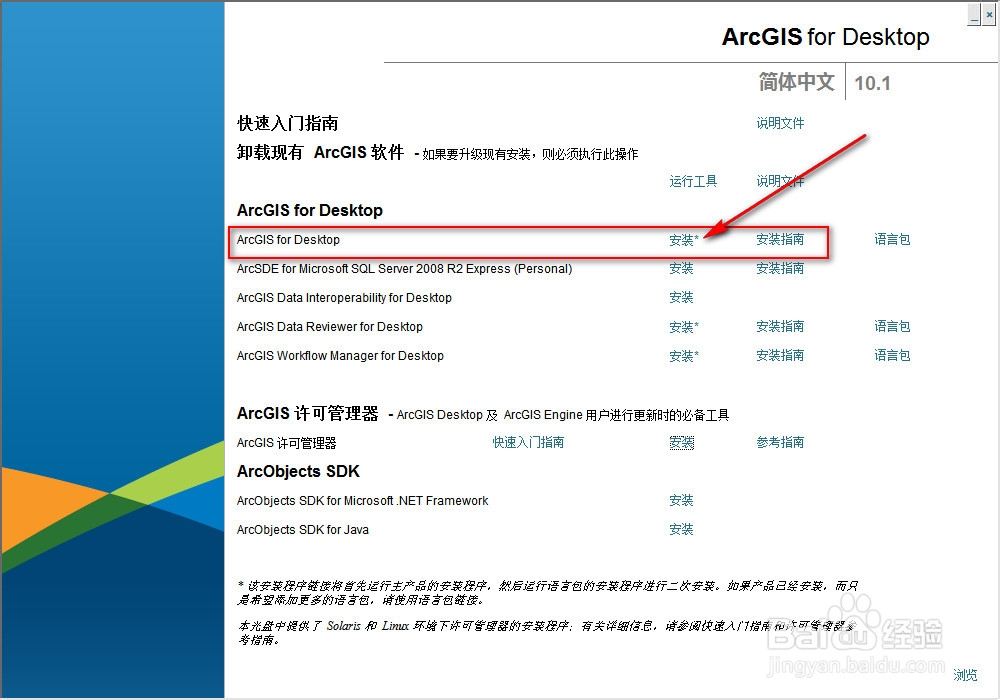Viewport: 1000px width, 700px height.
Task: Click the ArcObjects SDK section heading
Action: (x=298, y=471)
